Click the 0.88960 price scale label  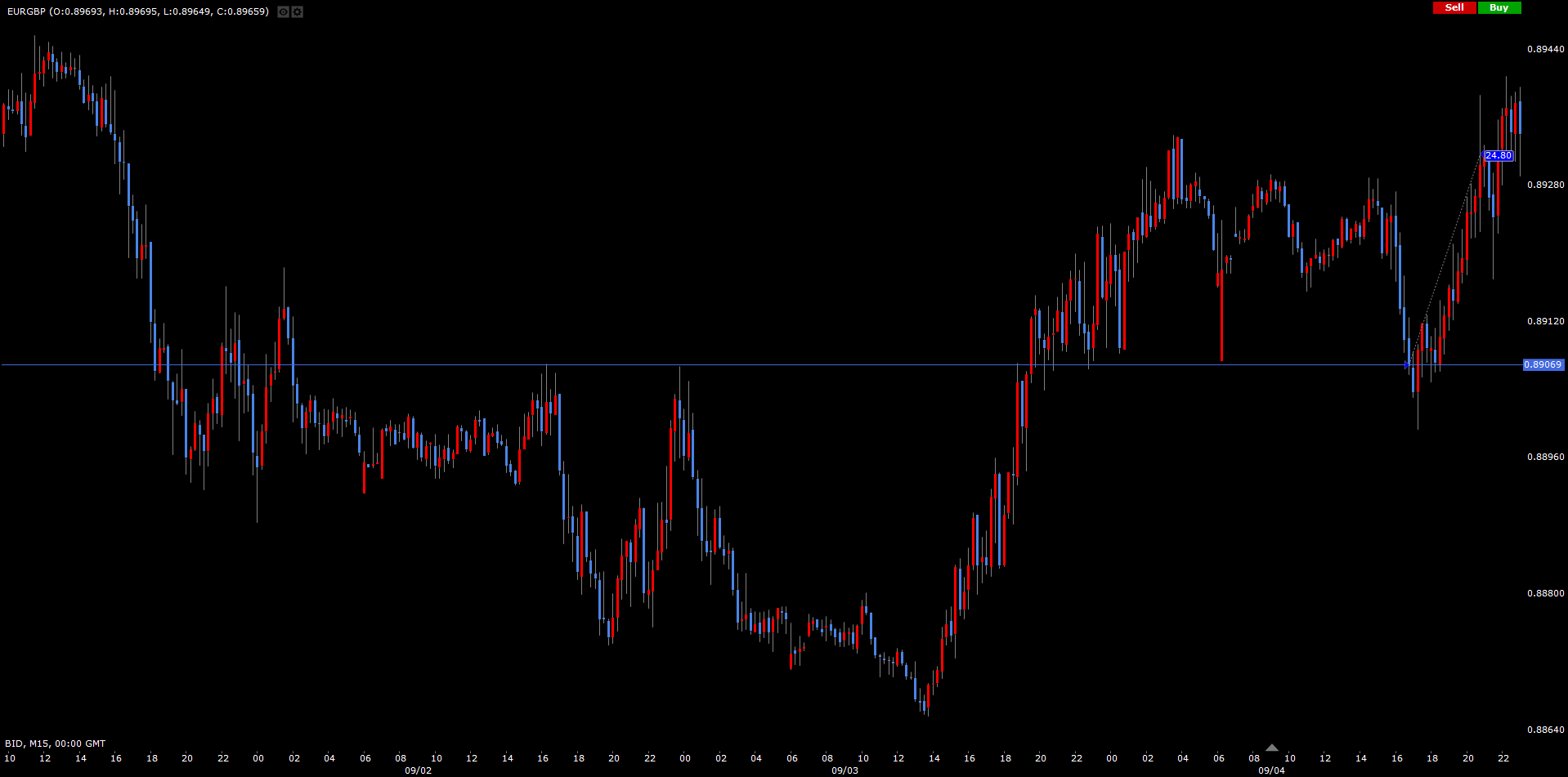(1545, 457)
